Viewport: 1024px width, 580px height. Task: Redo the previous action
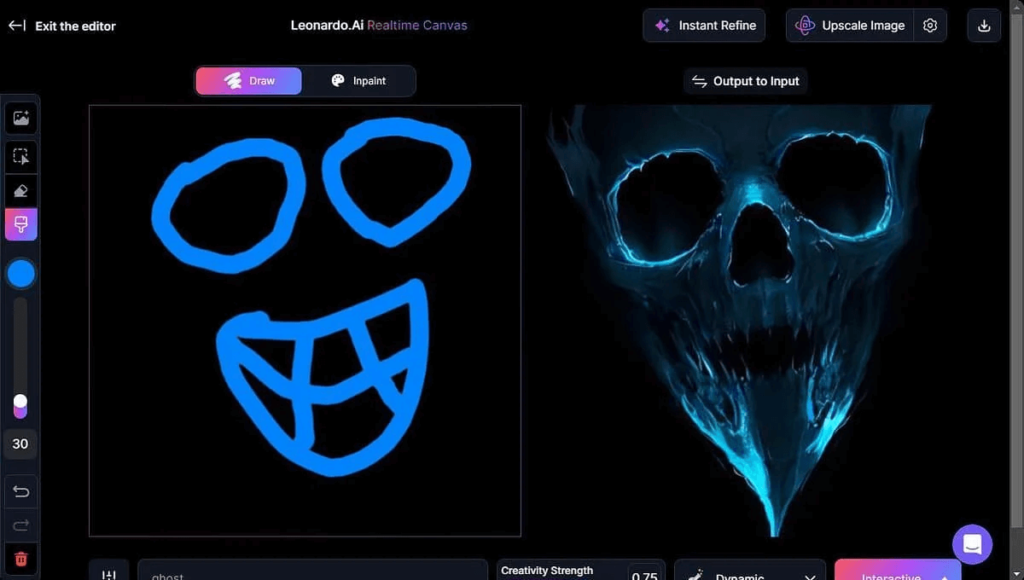tap(21, 525)
